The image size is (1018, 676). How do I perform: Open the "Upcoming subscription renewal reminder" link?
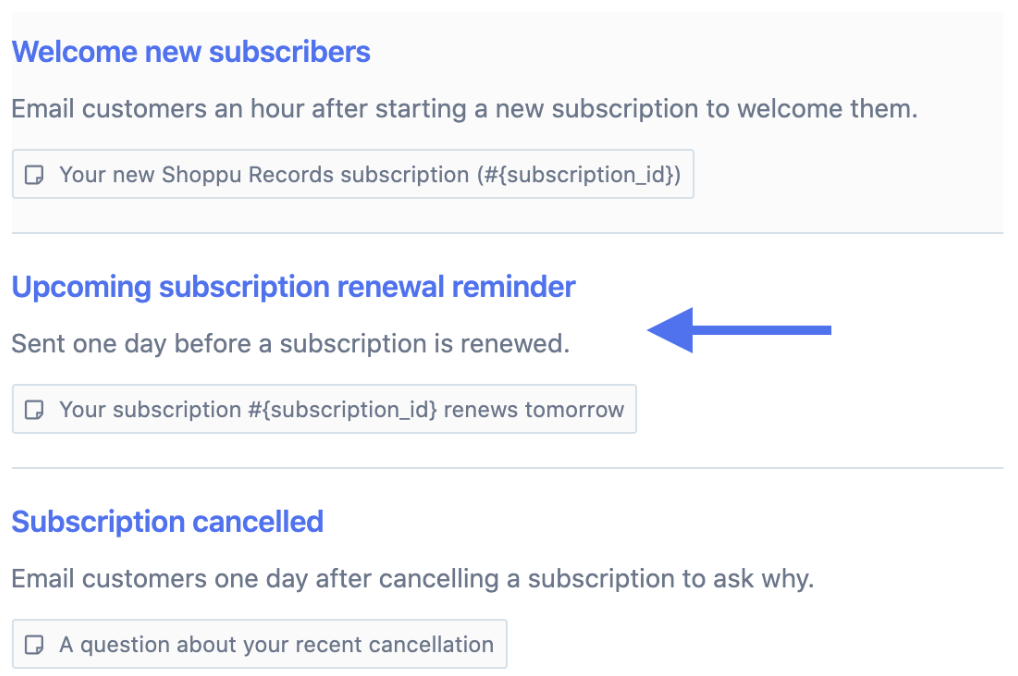pyautogui.click(x=293, y=287)
